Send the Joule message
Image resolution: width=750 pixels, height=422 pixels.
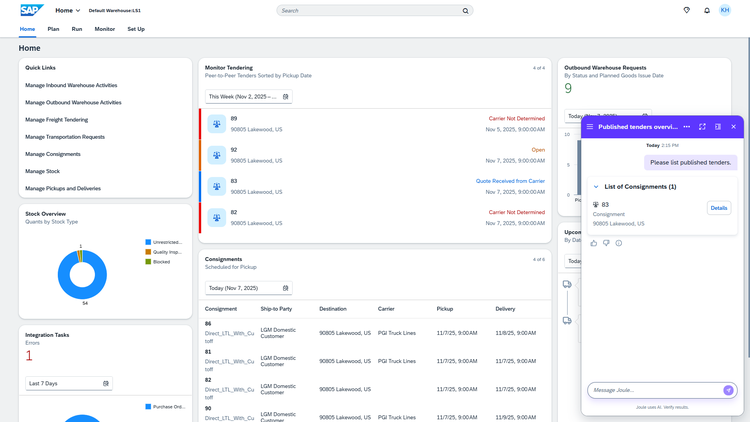728,390
